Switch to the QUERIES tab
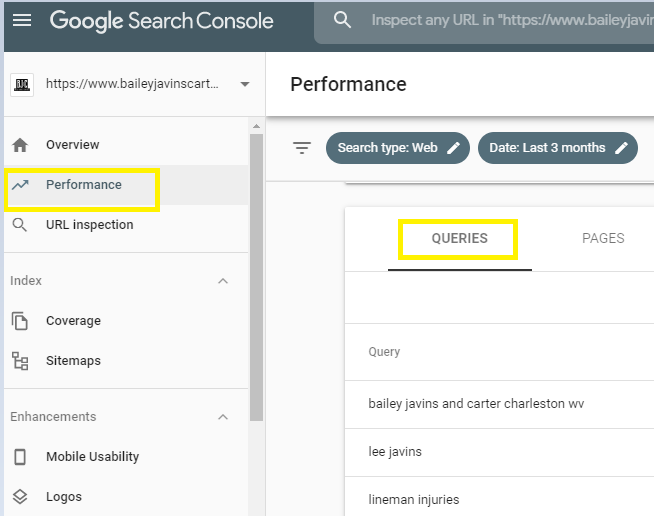This screenshot has width=654, height=516. 460,239
